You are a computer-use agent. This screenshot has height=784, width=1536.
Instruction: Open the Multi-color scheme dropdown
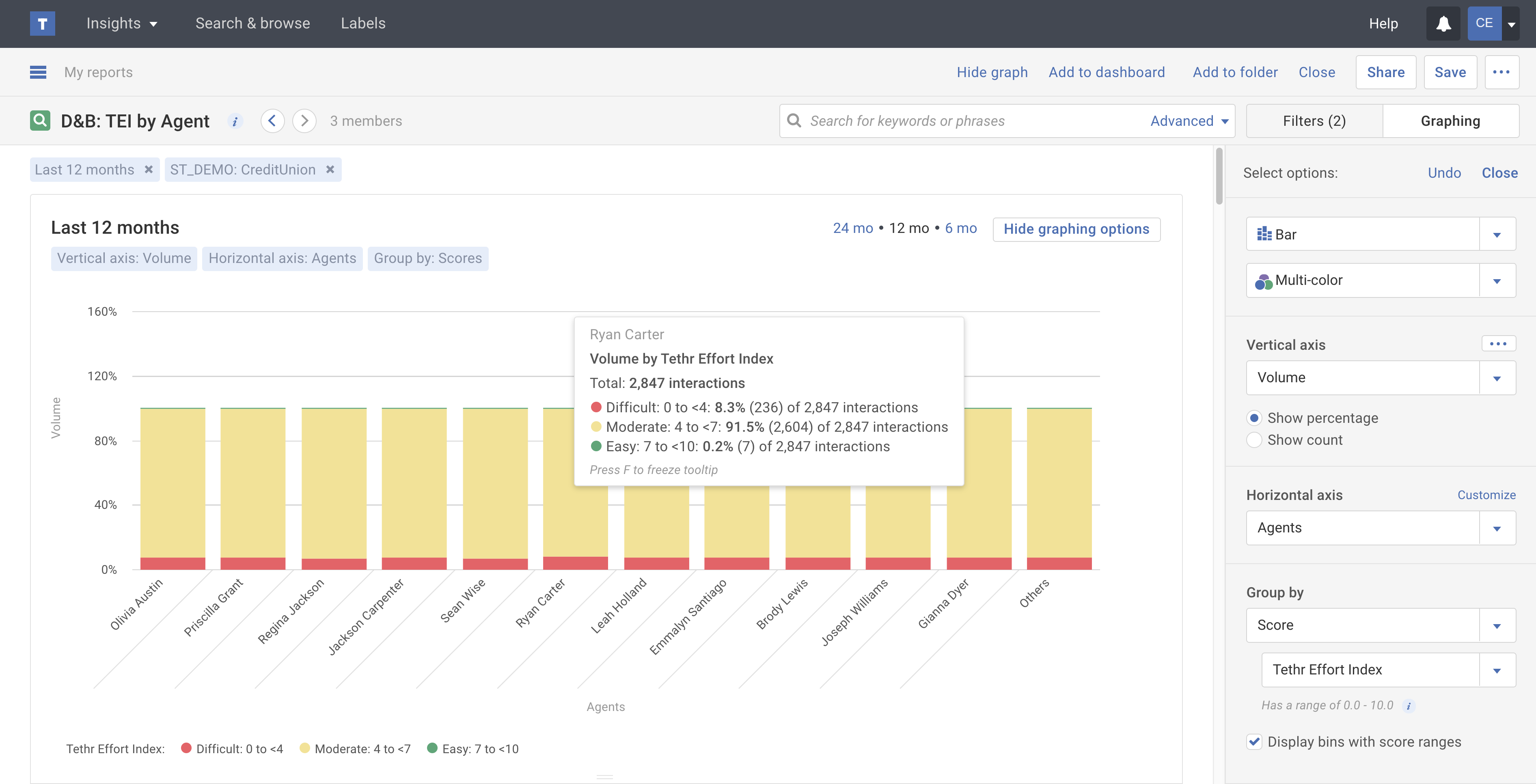pyautogui.click(x=1497, y=281)
